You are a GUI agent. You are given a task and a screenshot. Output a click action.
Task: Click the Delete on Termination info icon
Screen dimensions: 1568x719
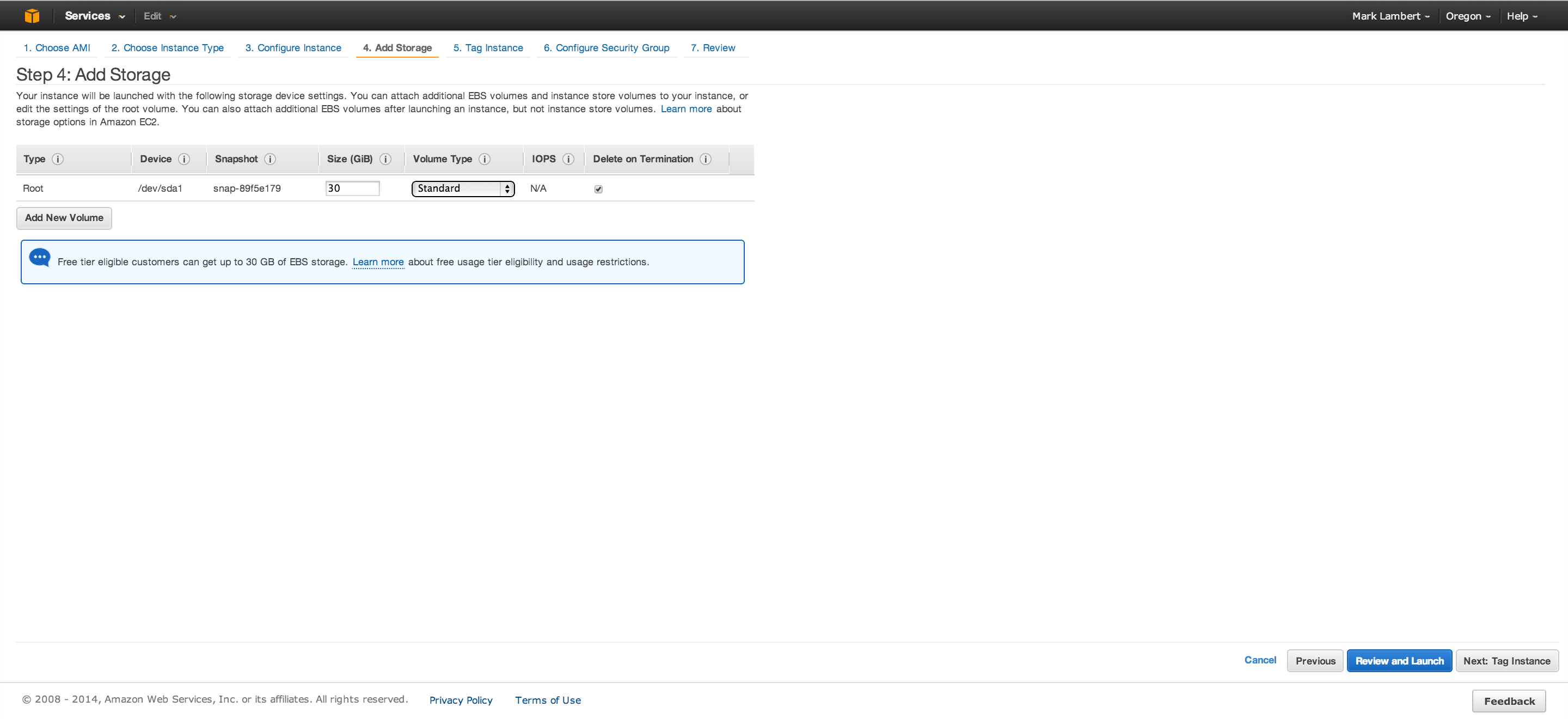(706, 159)
